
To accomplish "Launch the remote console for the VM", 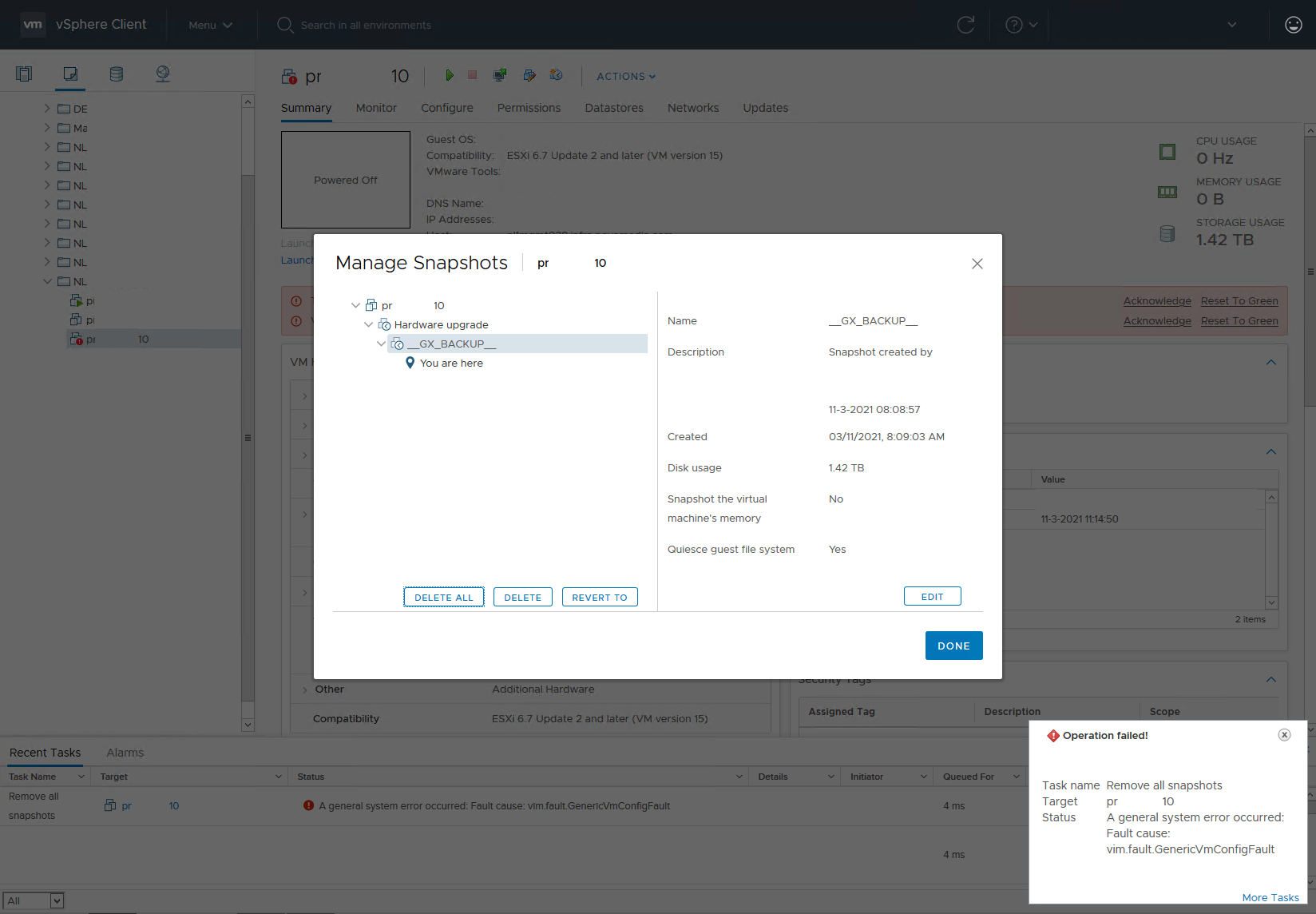I will [500, 75].
